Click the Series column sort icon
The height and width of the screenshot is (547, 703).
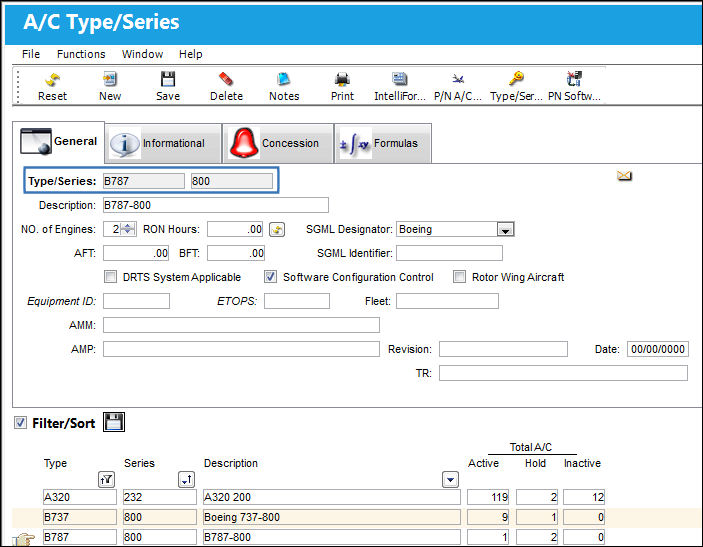187,480
